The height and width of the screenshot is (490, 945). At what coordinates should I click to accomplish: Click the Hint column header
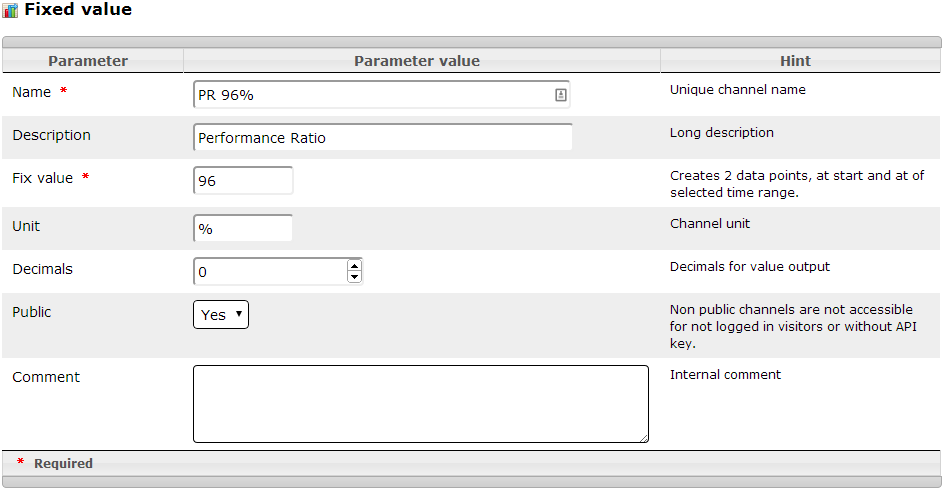(796, 61)
